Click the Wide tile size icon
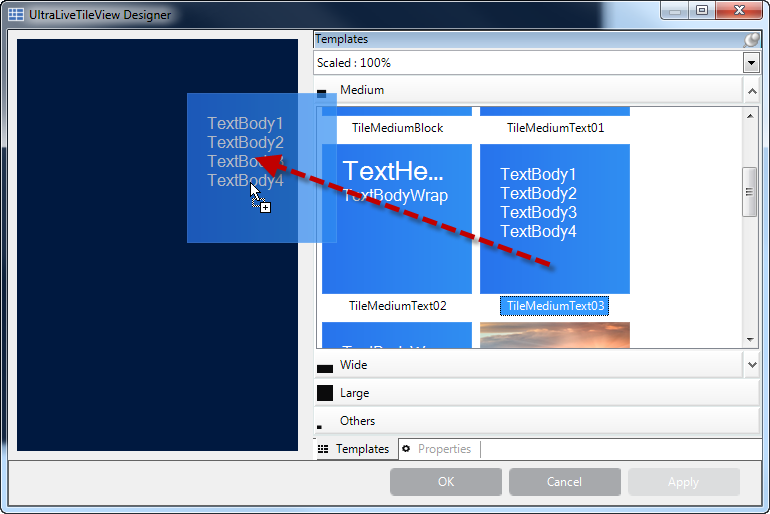The width and height of the screenshot is (770, 514). pos(324,369)
